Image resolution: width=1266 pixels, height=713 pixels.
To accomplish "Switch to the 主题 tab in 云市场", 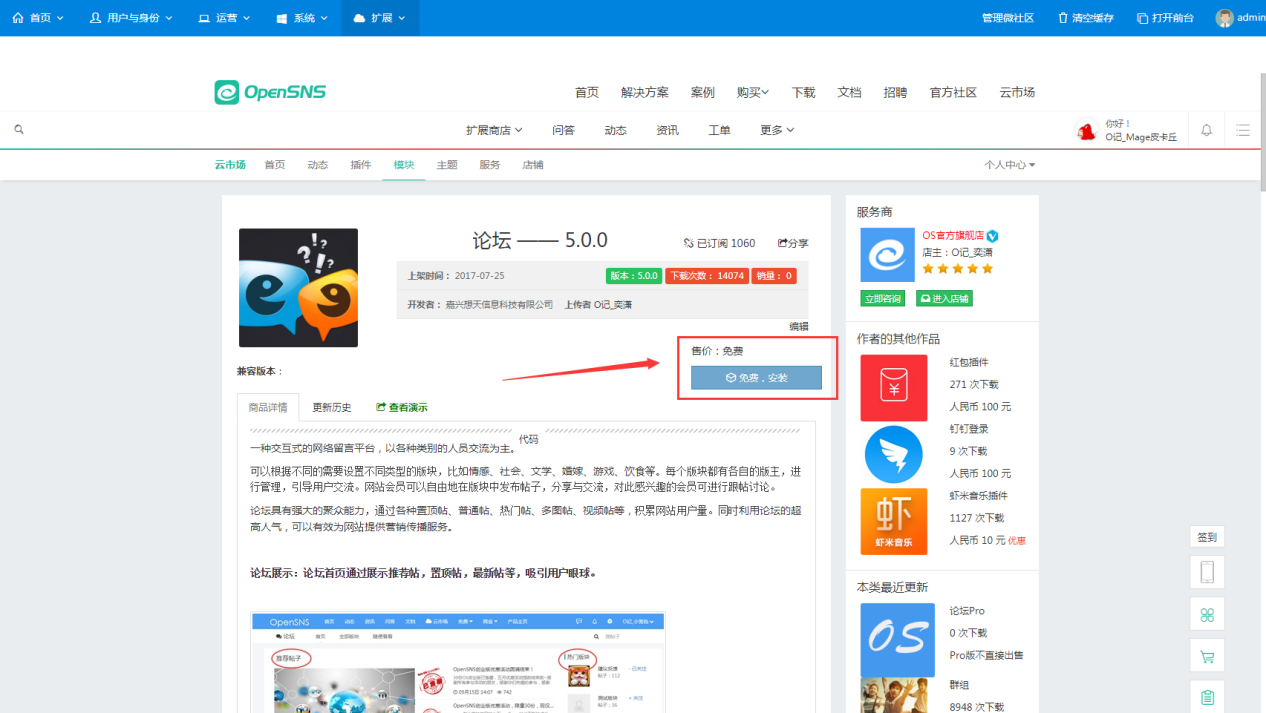I will point(447,165).
